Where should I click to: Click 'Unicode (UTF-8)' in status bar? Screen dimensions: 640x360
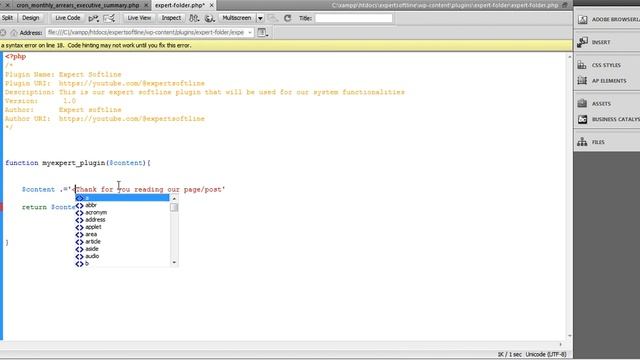click(x=546, y=354)
